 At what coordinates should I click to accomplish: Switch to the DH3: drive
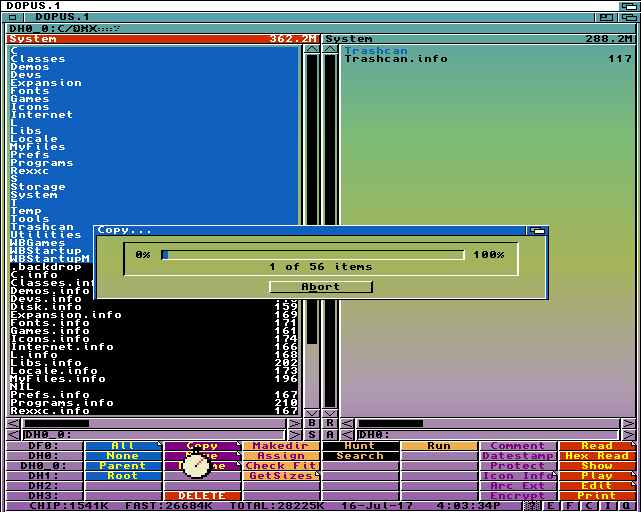pyautogui.click(x=44, y=496)
